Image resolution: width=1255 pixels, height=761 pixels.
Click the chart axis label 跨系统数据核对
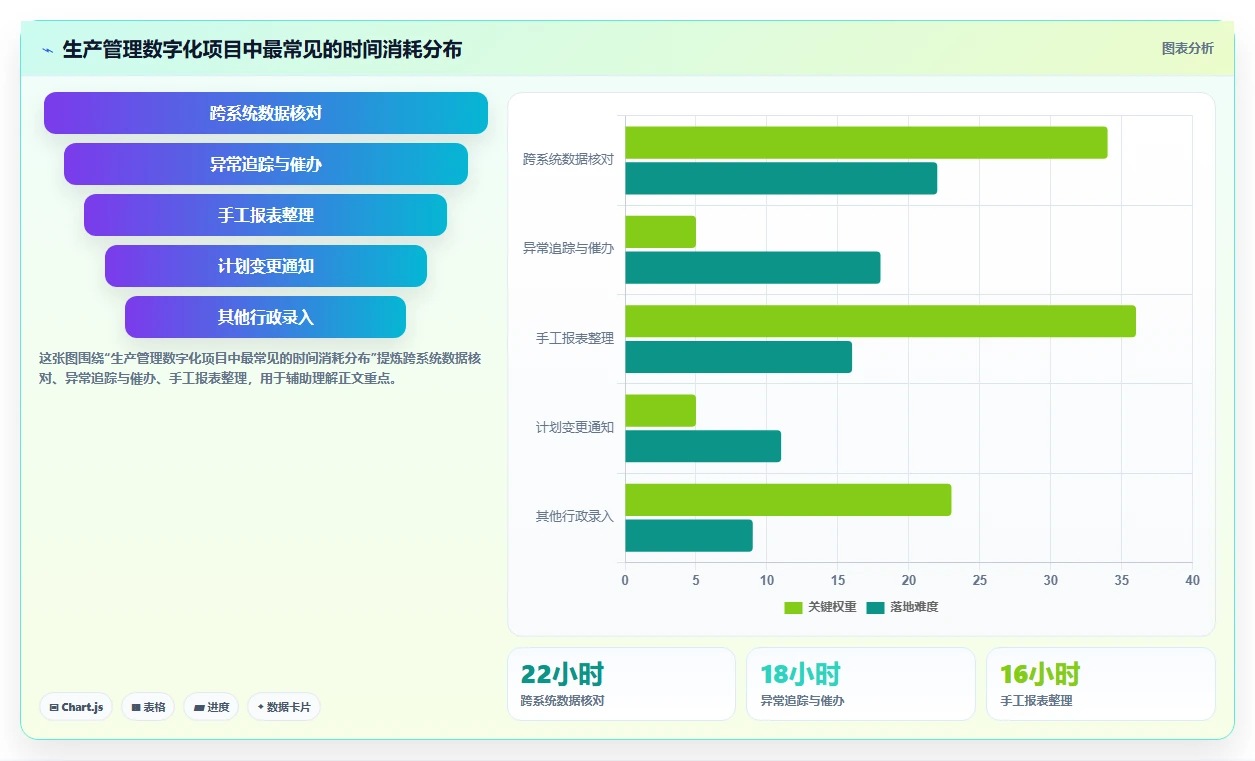tap(568, 160)
